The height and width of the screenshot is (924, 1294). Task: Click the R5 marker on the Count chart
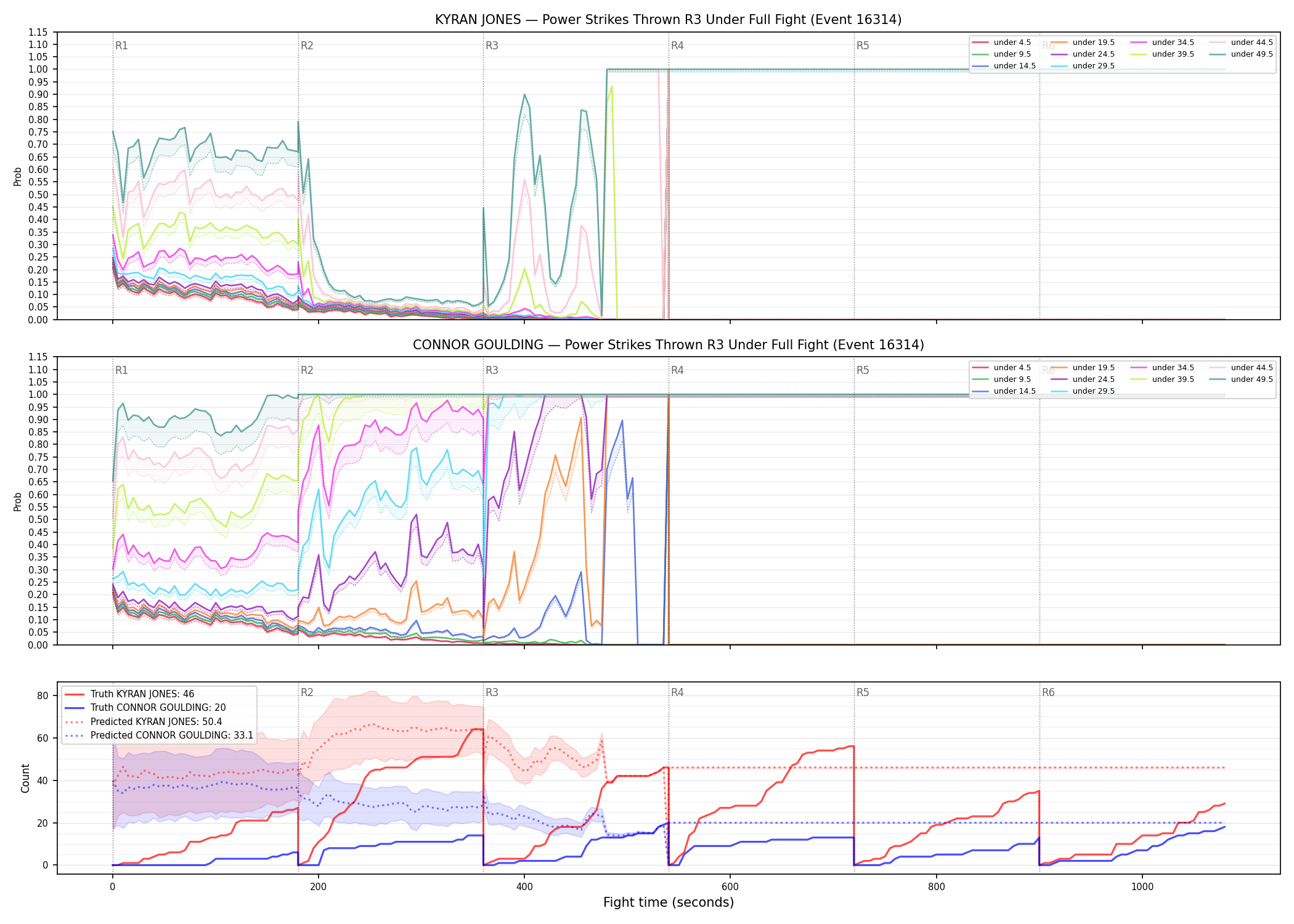tap(863, 692)
